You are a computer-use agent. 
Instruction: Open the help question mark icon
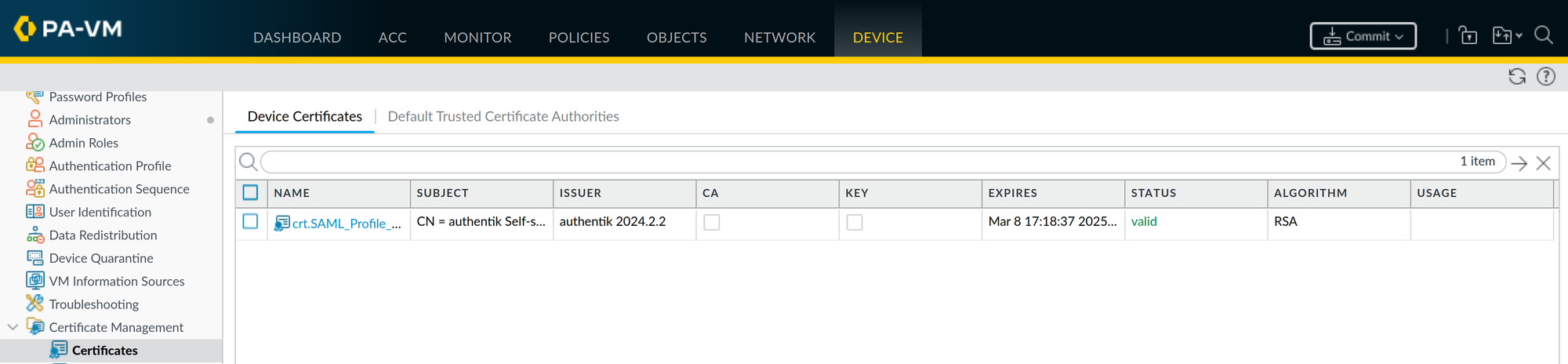[x=1546, y=76]
